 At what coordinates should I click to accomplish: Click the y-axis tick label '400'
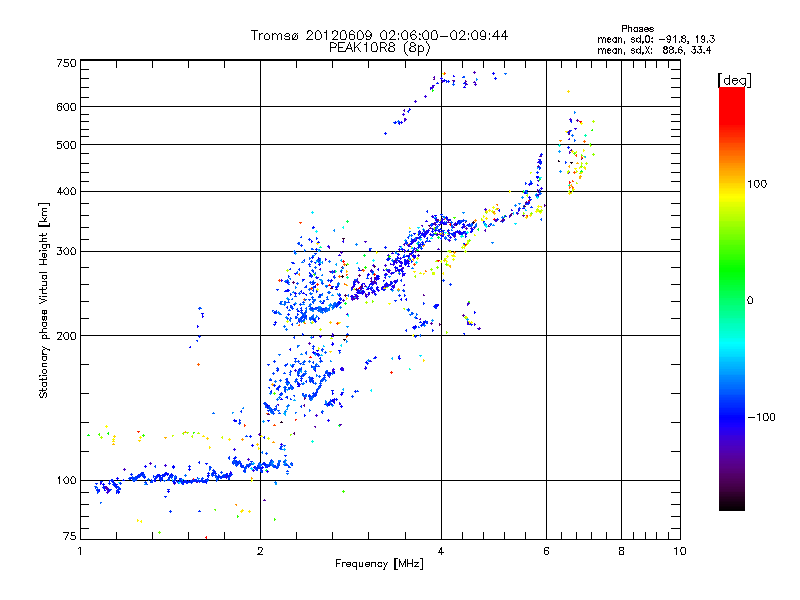[66, 191]
